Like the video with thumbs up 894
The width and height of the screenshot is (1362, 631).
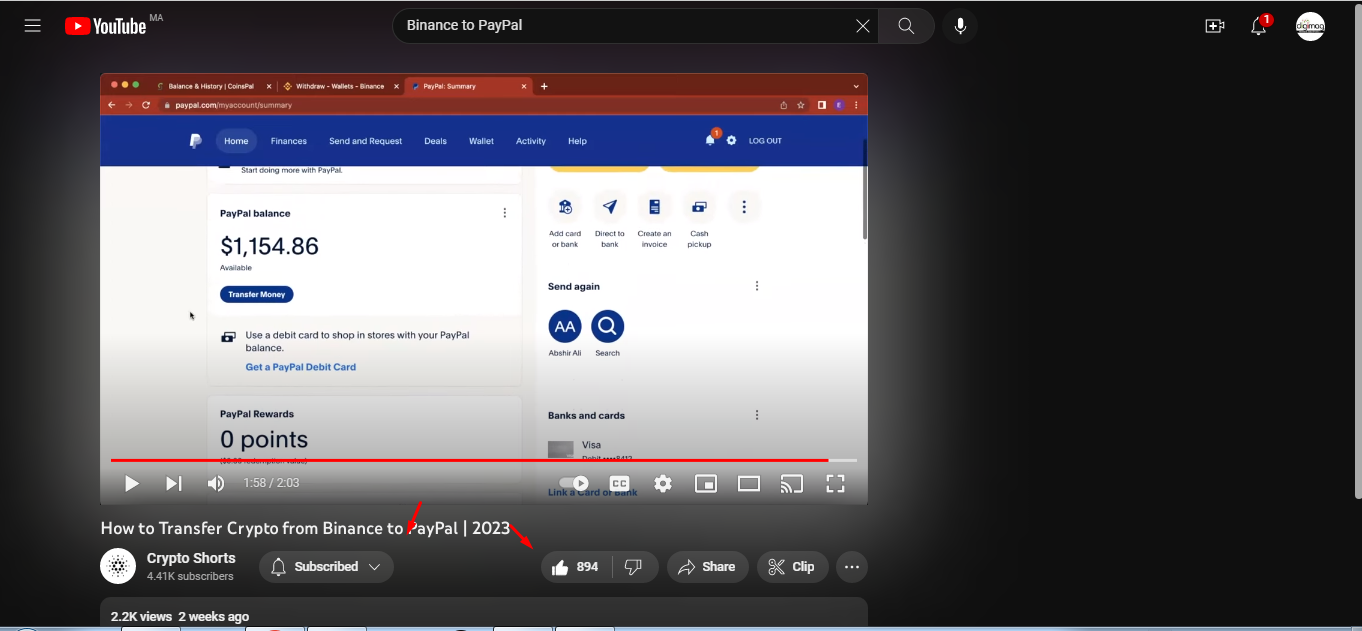click(575, 567)
